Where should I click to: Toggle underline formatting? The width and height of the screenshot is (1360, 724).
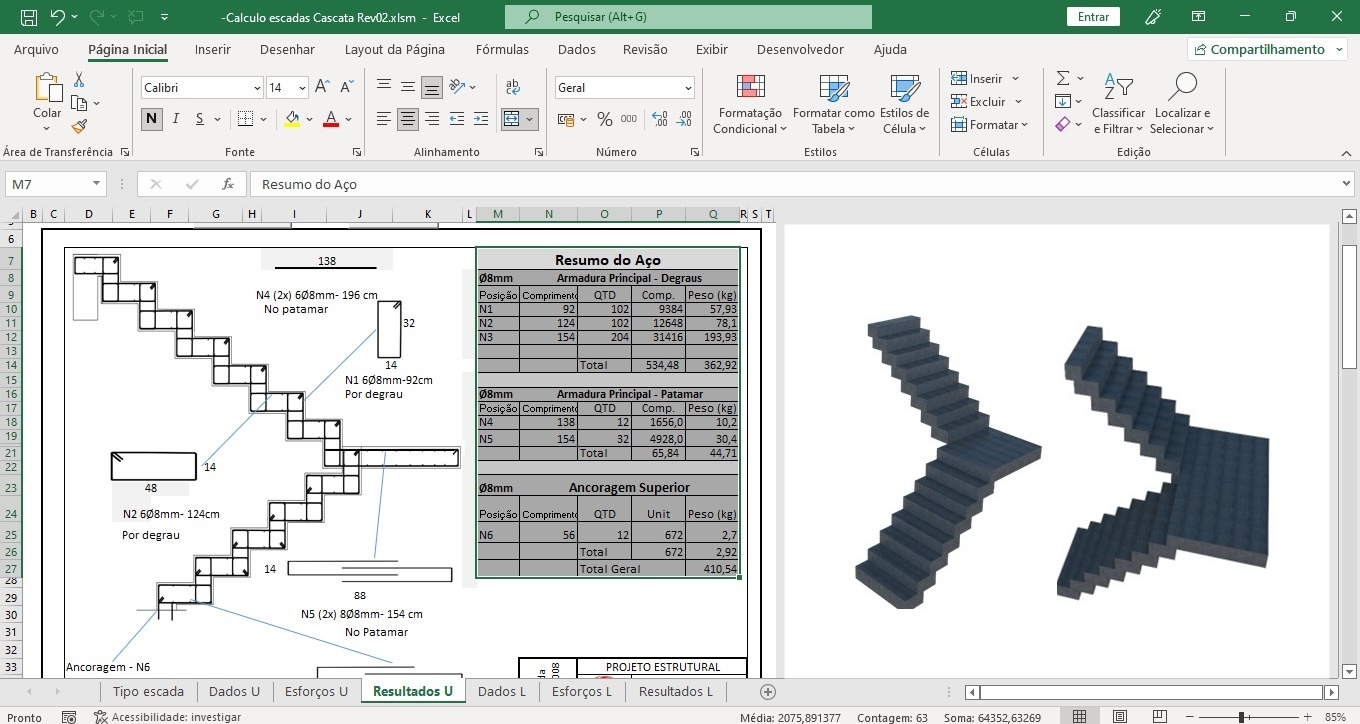pos(200,119)
